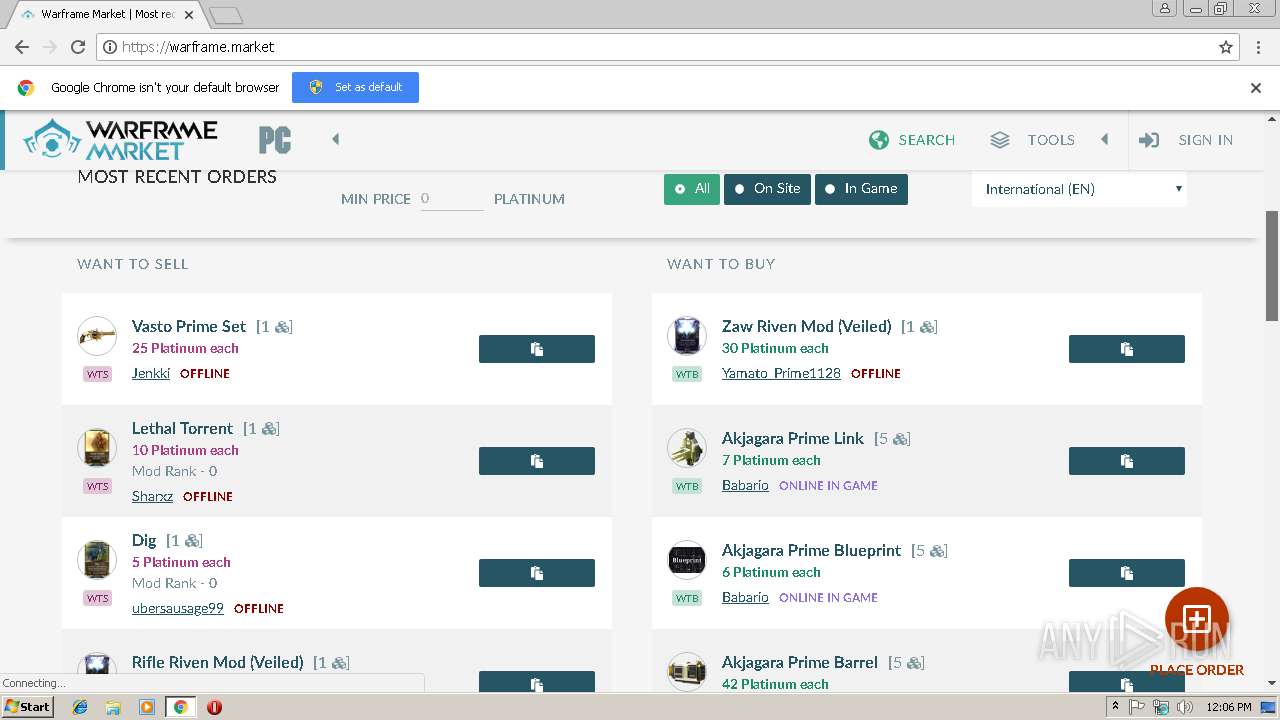This screenshot has width=1280, height=720.
Task: Open Jenkki's seller profile
Action: [151, 373]
